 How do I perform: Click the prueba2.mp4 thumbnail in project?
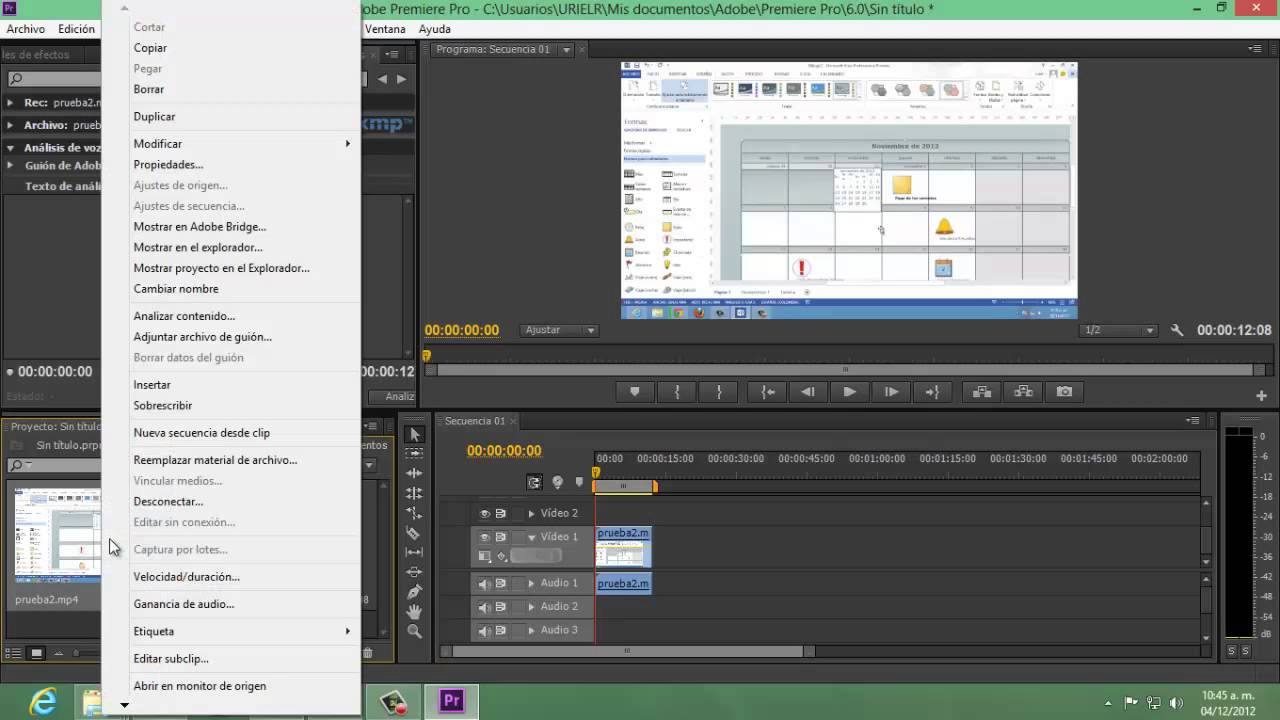[58, 535]
